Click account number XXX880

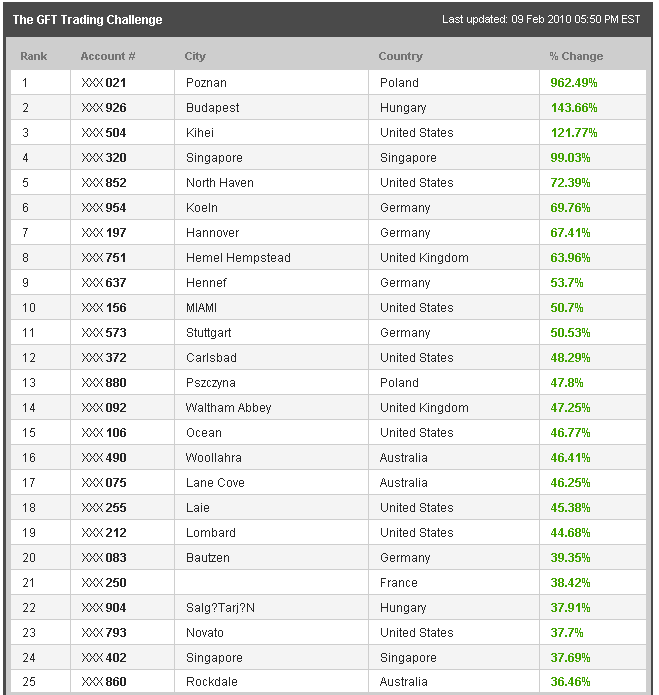[x=103, y=383]
